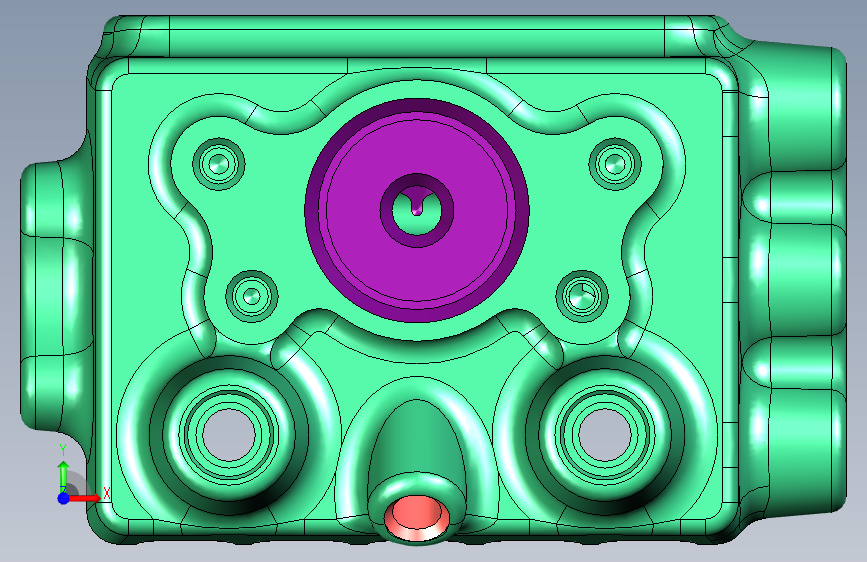Pick the lower-right screw boss with wedge mark
The image size is (867, 562).
point(582,296)
